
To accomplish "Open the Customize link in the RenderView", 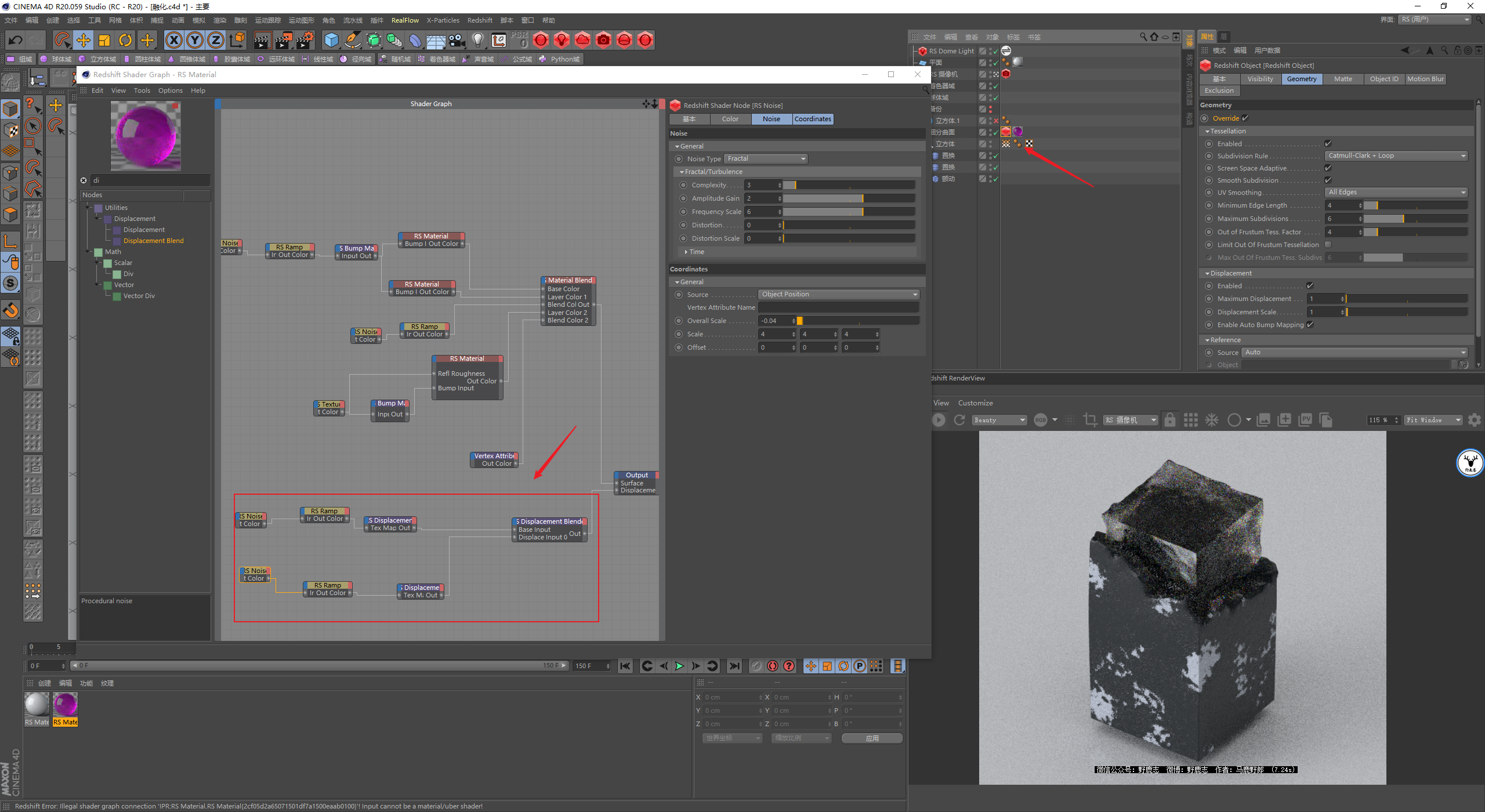I will [975, 403].
